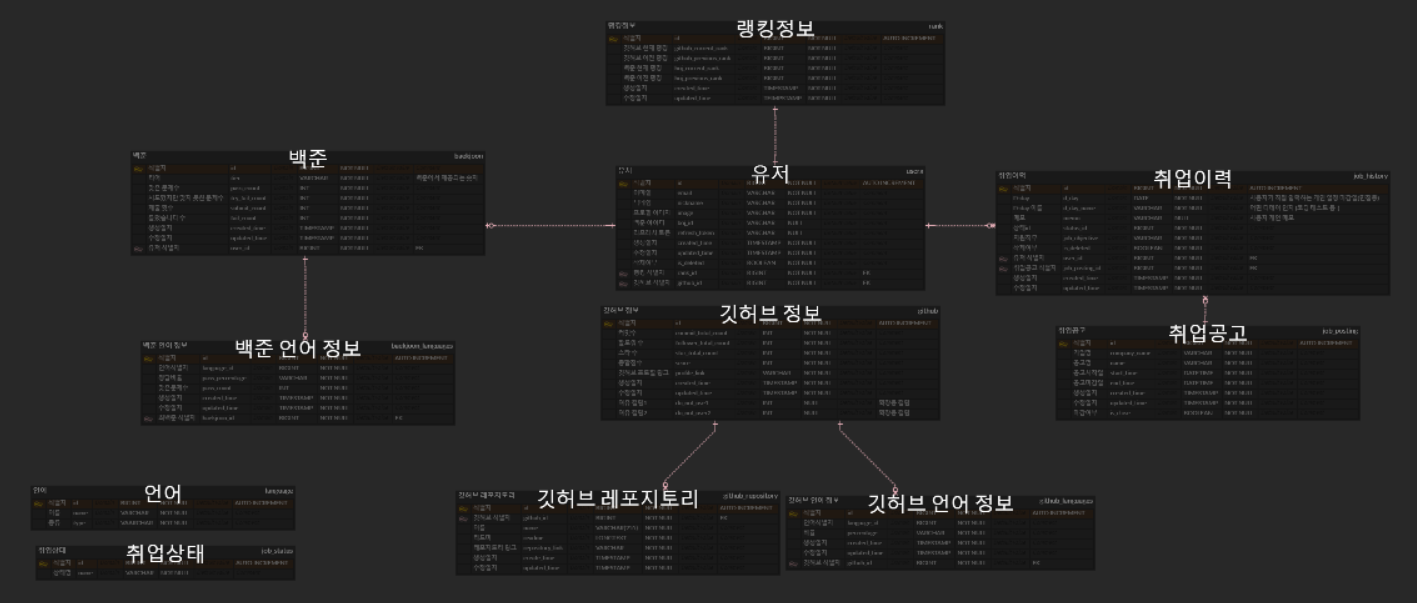Select the job_status table header

pyautogui.click(x=165, y=550)
